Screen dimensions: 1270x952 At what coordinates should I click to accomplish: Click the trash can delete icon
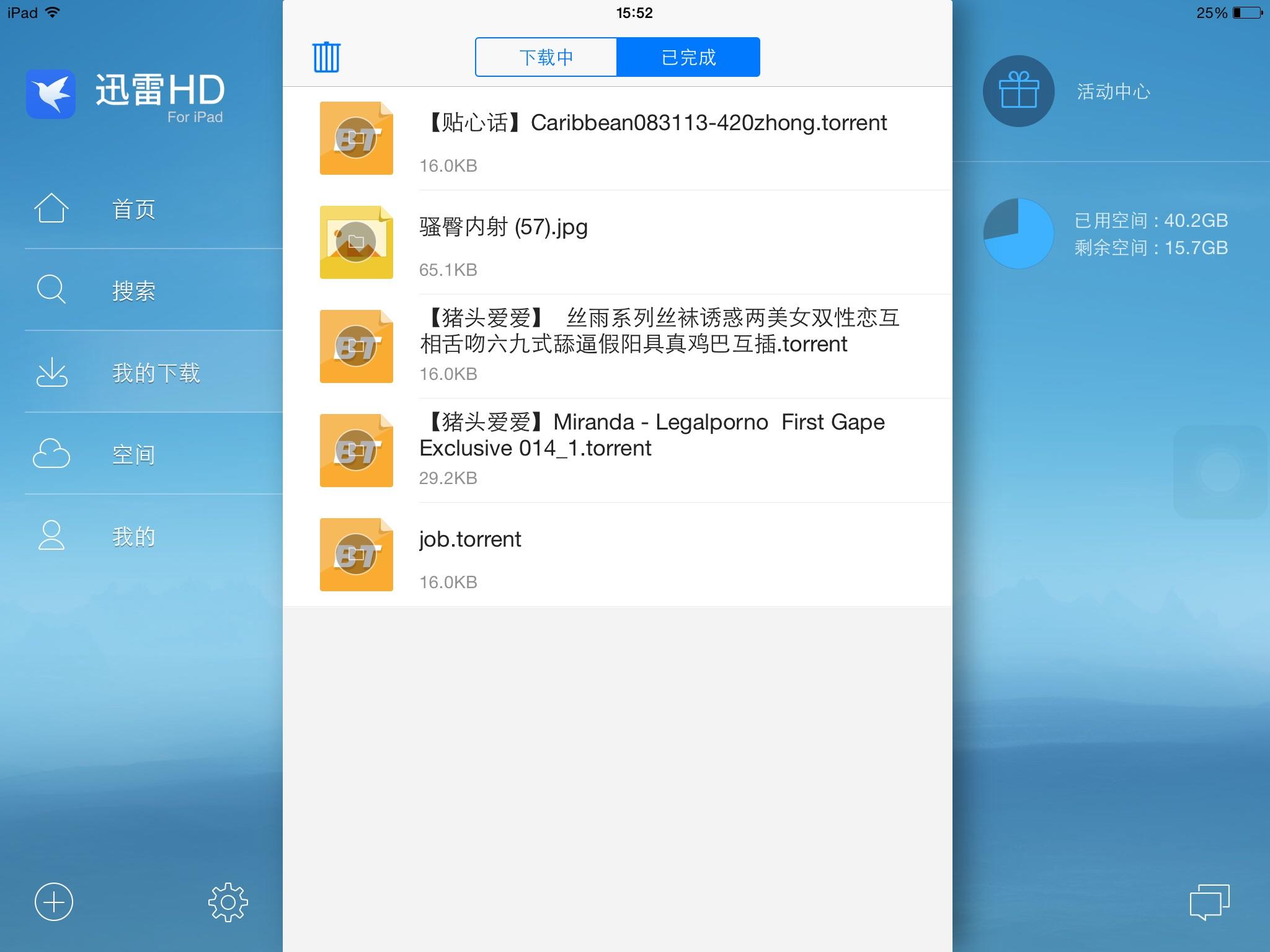(326, 57)
